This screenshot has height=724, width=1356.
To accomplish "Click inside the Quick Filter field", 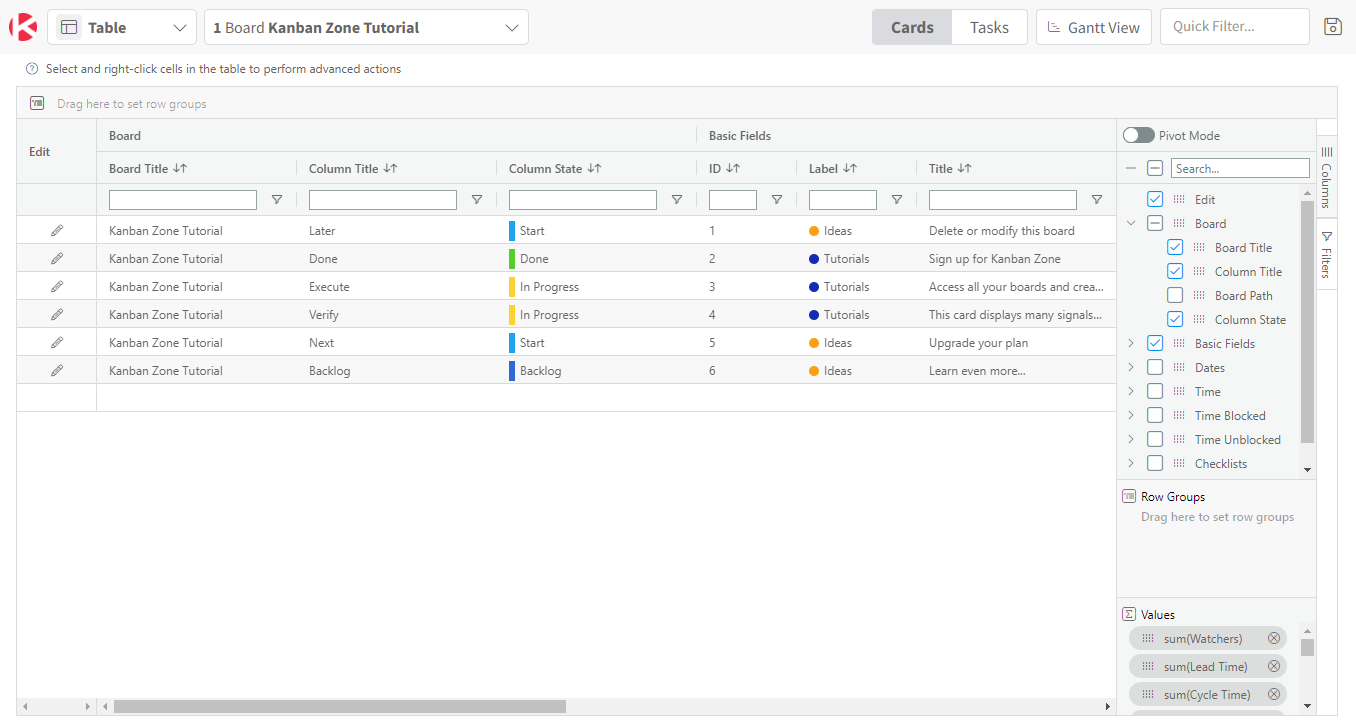I will (1235, 27).
